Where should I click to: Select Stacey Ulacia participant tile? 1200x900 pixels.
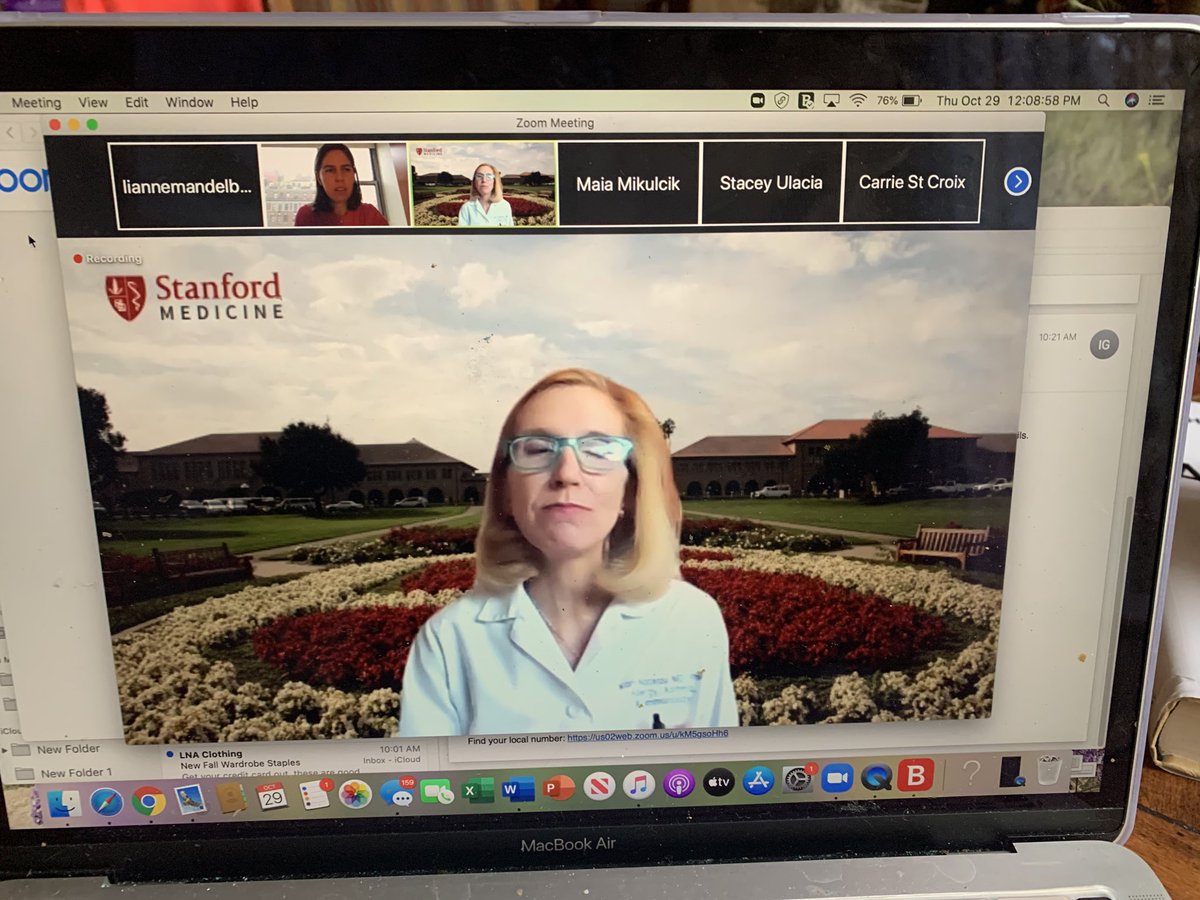771,182
